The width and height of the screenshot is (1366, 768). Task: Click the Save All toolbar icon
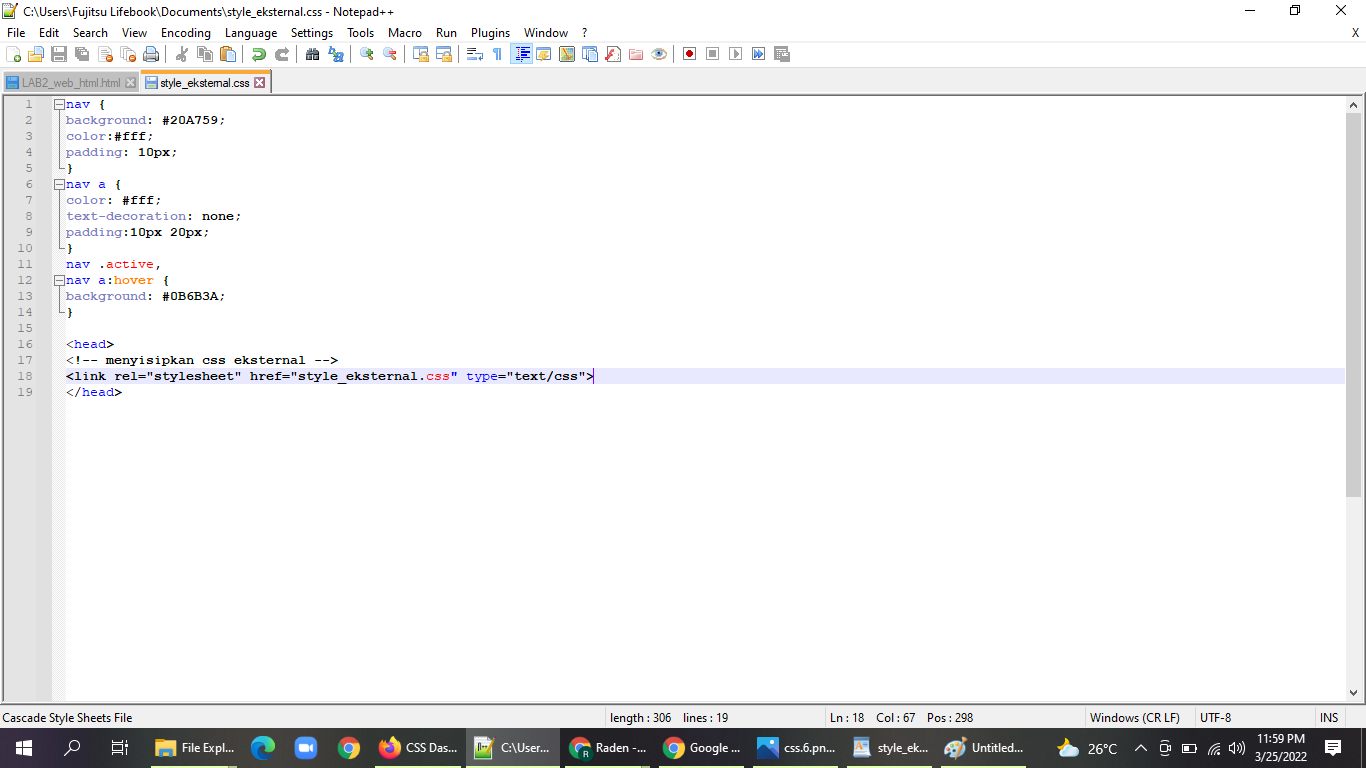(x=82, y=54)
